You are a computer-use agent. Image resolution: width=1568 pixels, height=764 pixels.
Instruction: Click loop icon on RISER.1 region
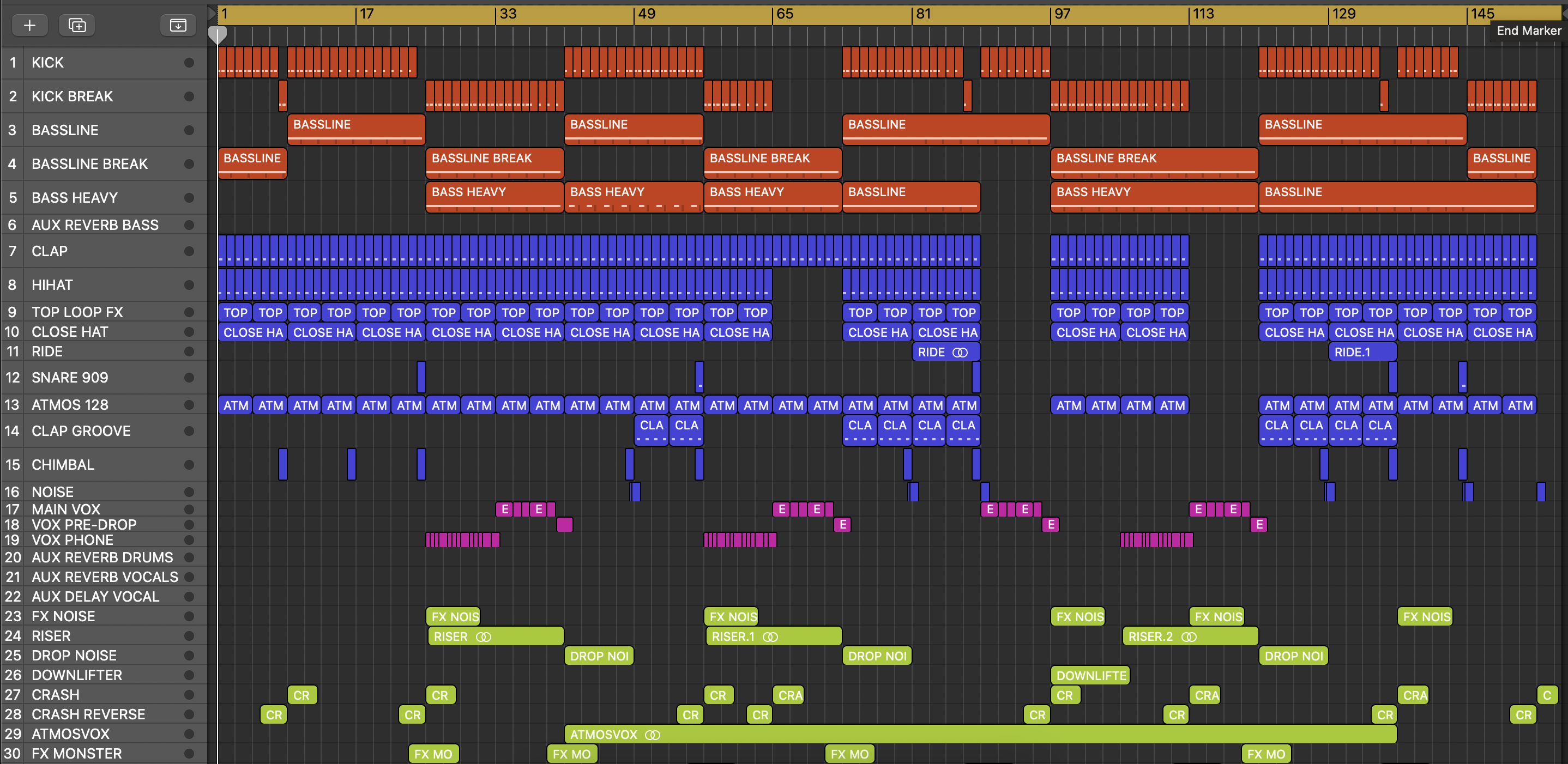(770, 637)
